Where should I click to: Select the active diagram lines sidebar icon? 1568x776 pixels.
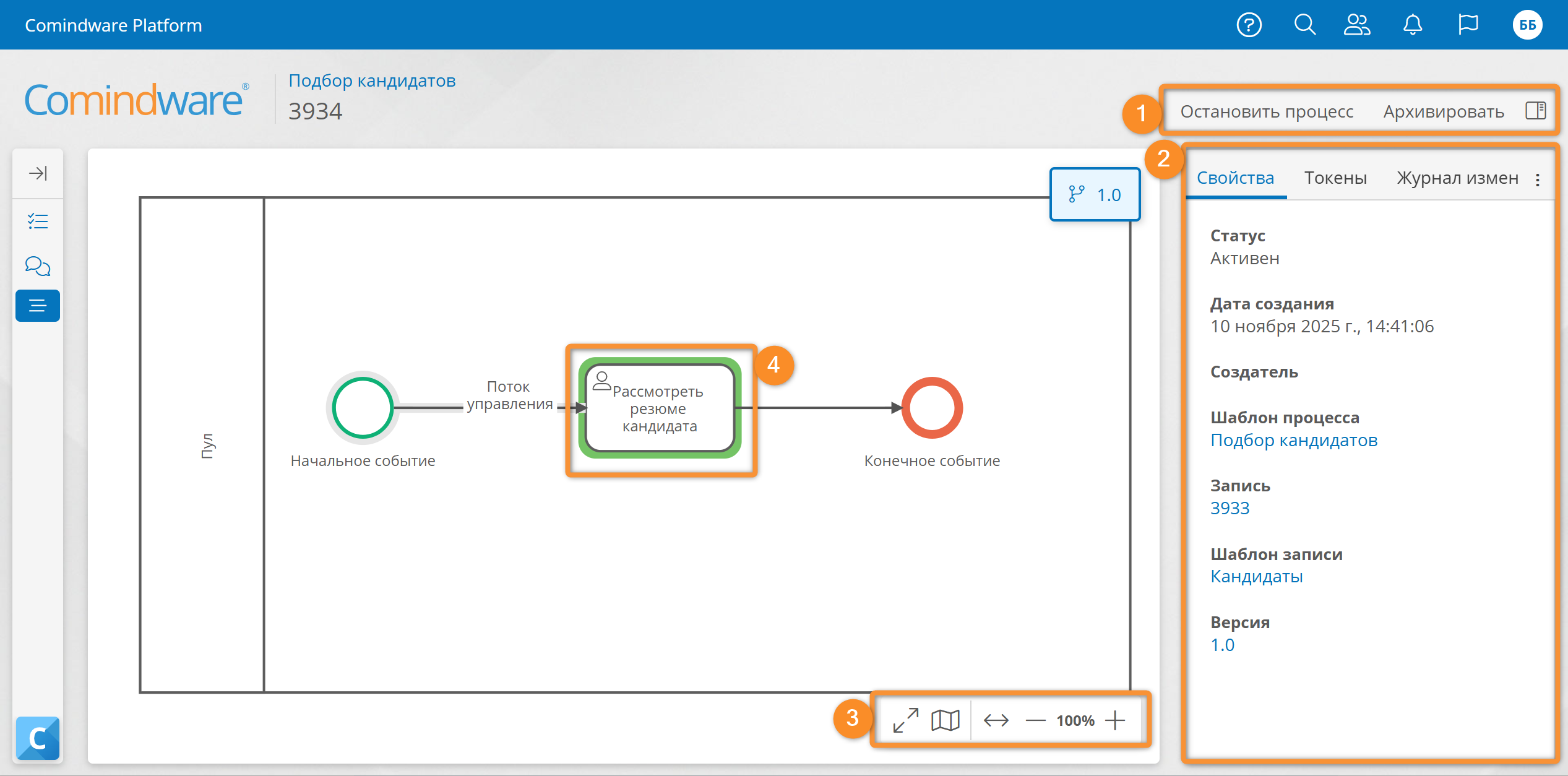38,306
